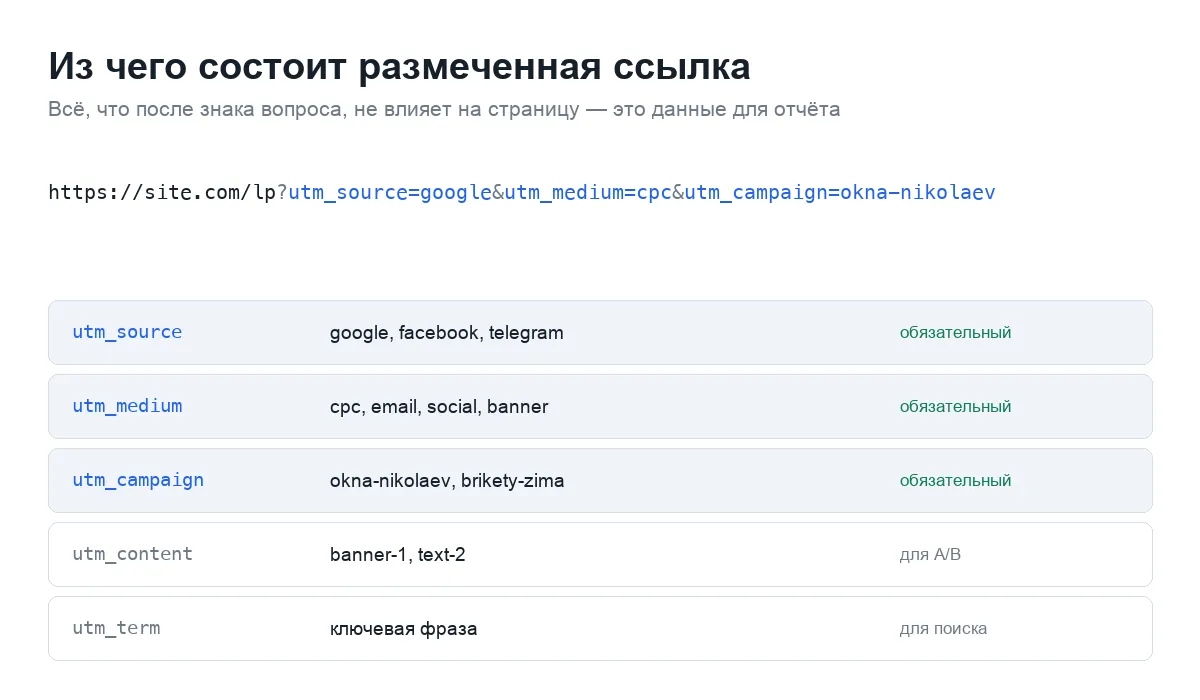Select the utm_medium parameter name in the table

pyautogui.click(x=127, y=406)
